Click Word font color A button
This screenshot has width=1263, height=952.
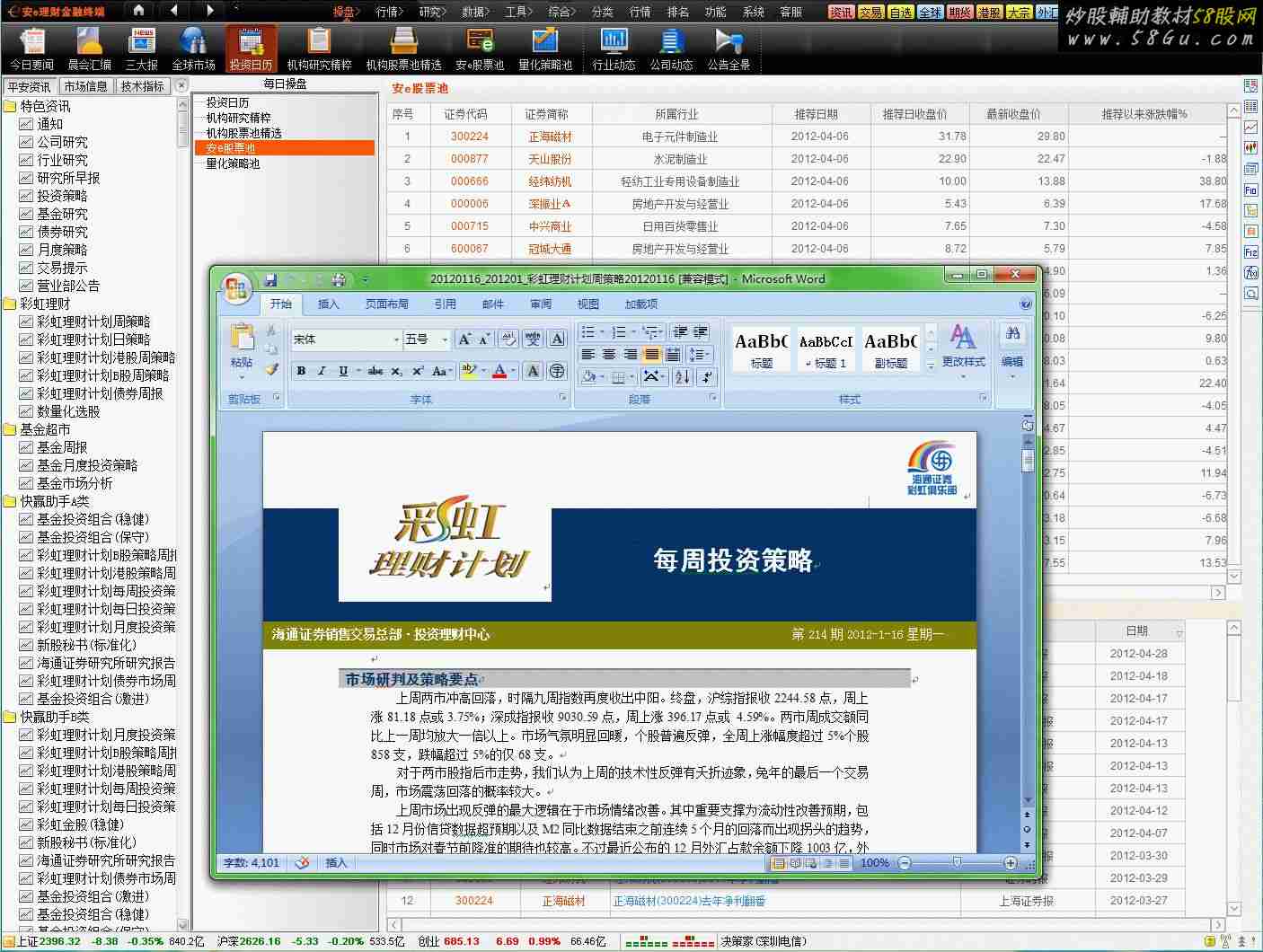pos(499,371)
